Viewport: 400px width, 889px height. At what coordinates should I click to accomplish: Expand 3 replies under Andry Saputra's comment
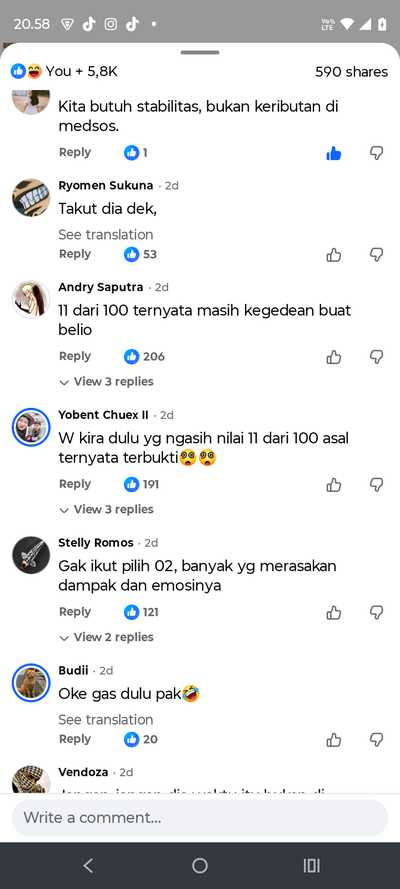point(107,382)
